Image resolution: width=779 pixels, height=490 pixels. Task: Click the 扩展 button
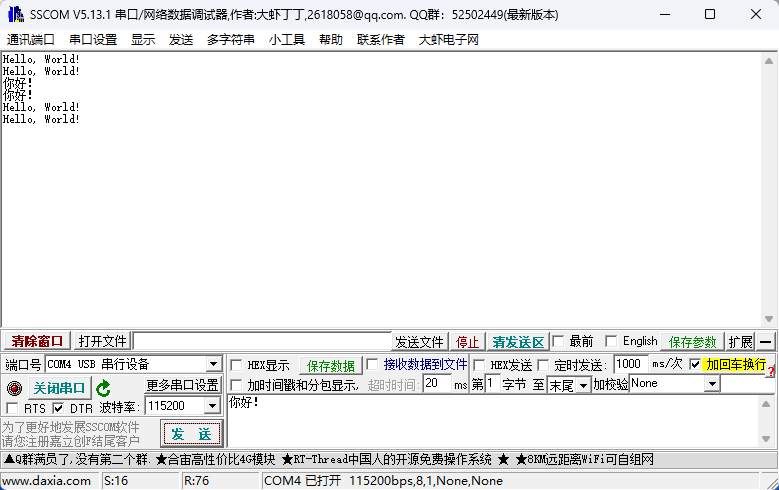(740, 342)
